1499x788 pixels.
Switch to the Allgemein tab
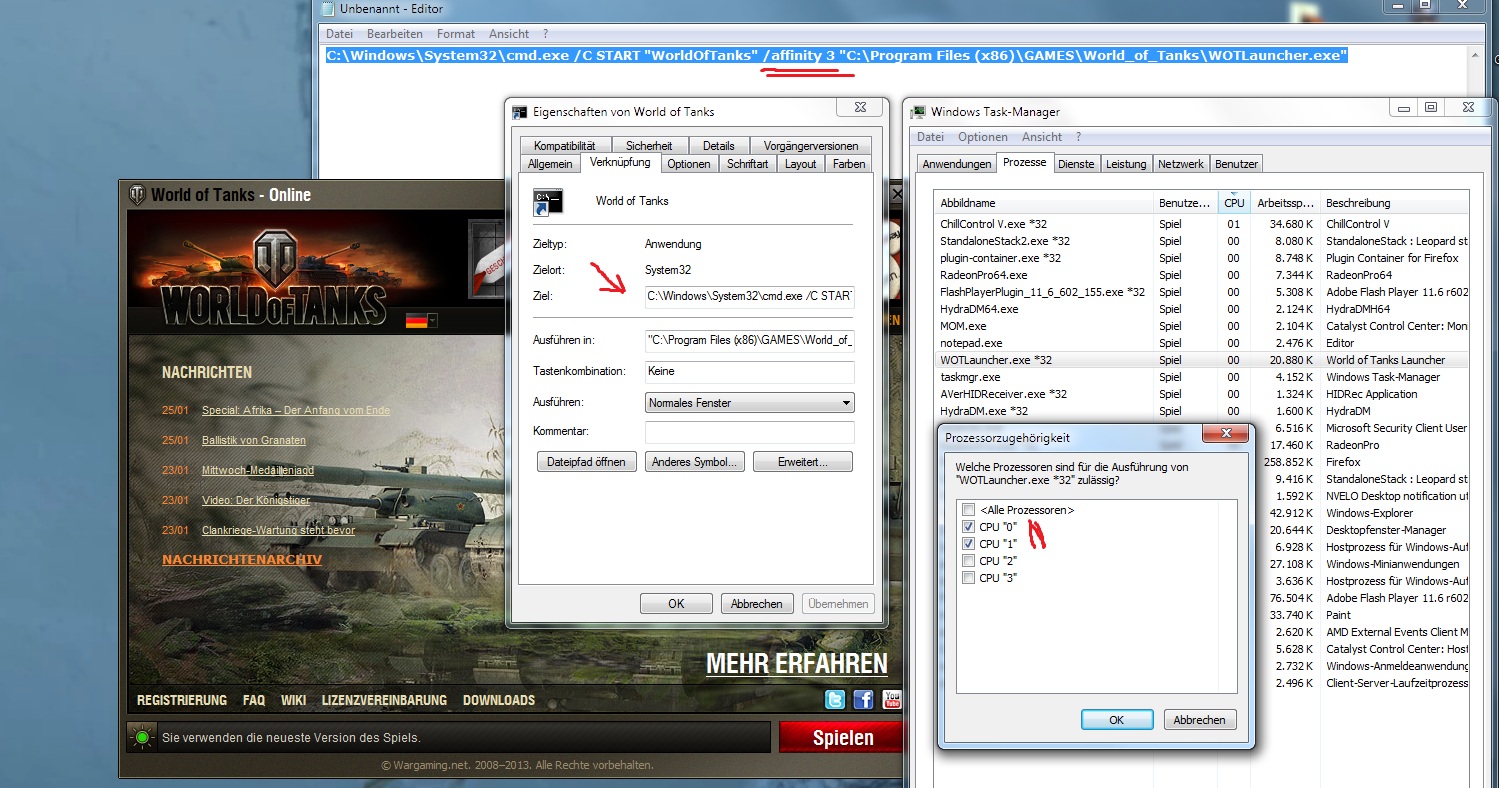tap(551, 164)
